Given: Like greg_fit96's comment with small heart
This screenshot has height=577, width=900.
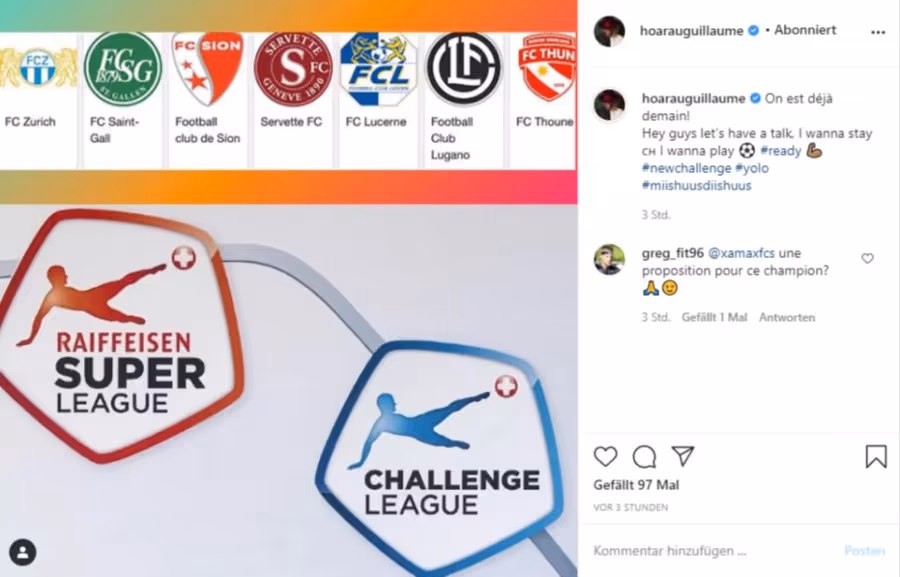Looking at the screenshot, I should (867, 258).
